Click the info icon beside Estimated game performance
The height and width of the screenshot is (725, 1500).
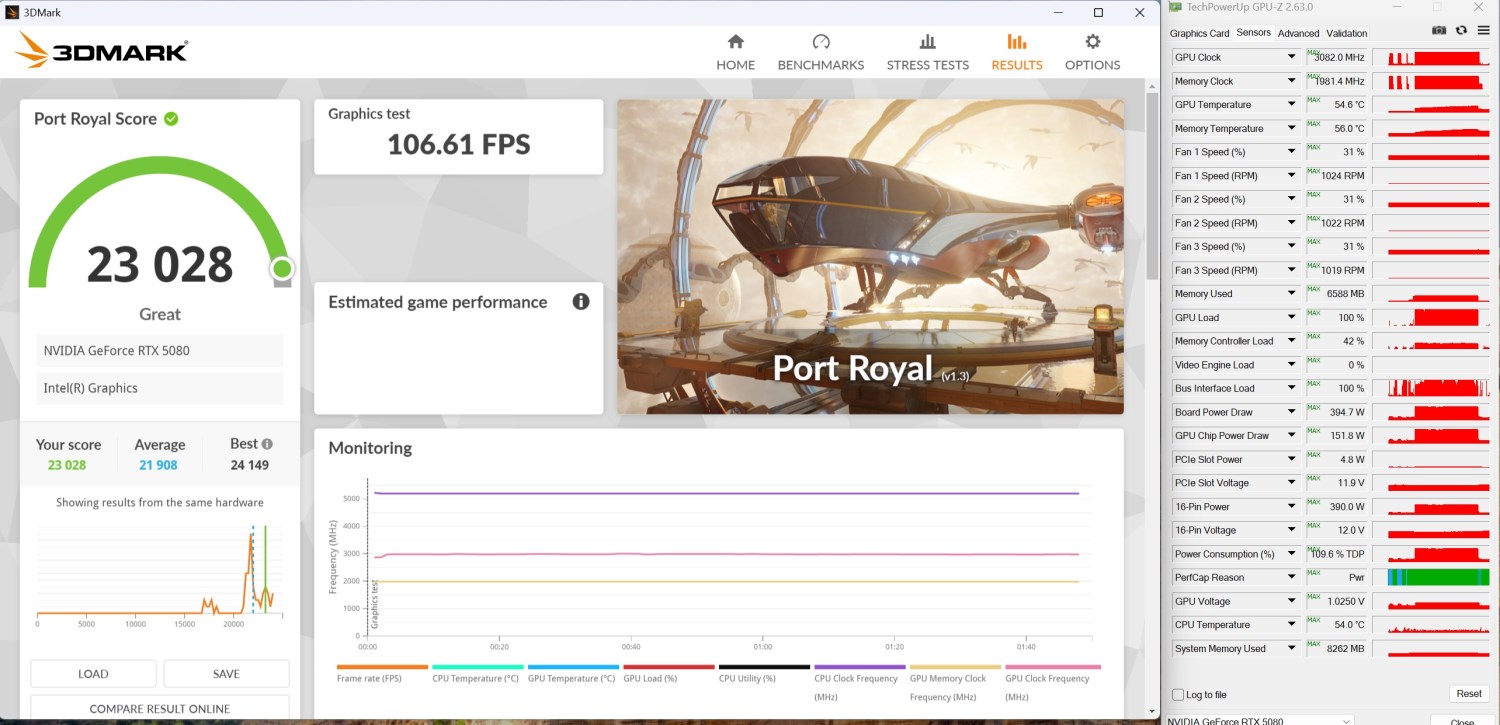tap(581, 301)
